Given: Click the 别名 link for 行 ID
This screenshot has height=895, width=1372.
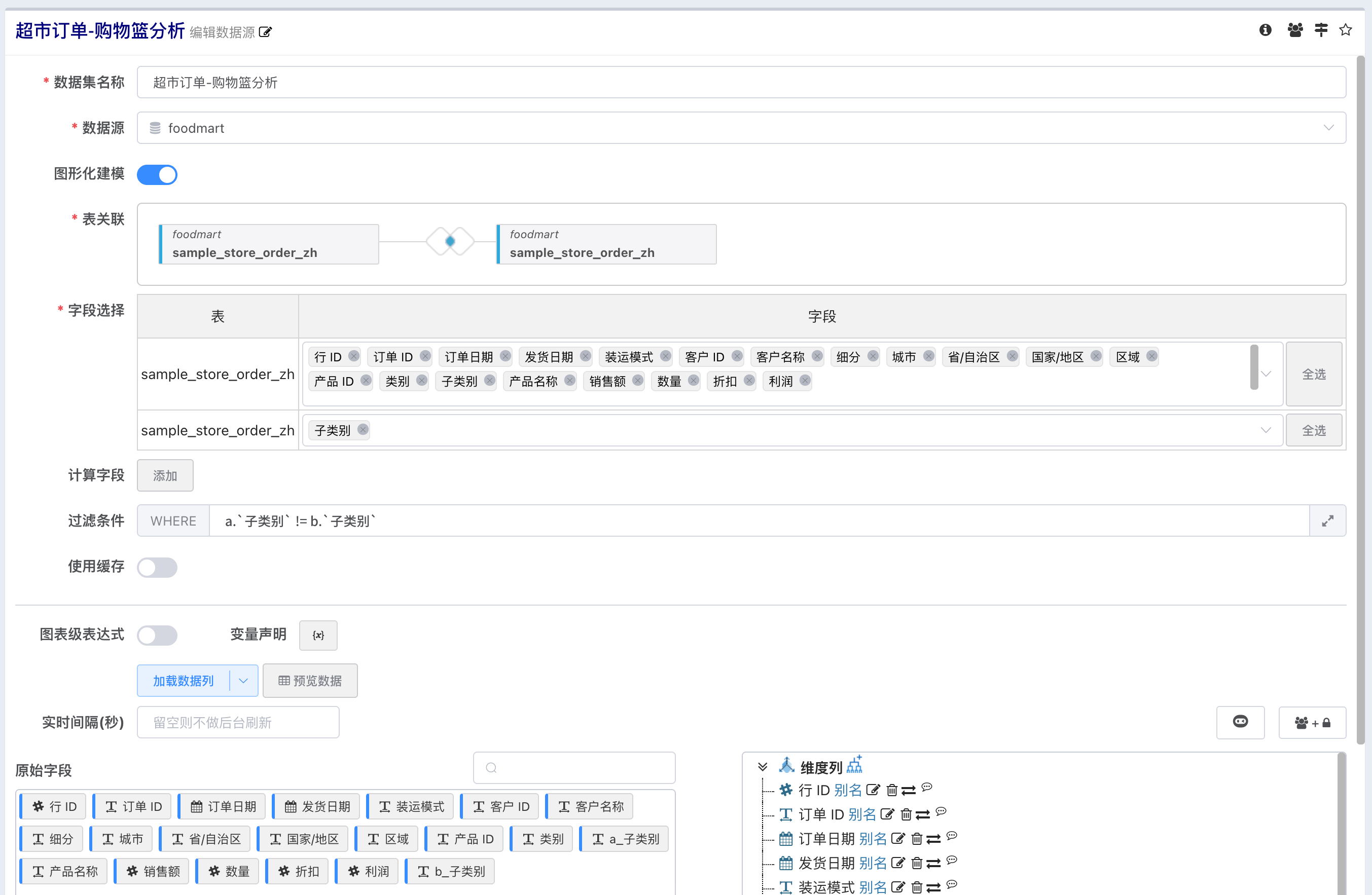Looking at the screenshot, I should tap(847, 790).
